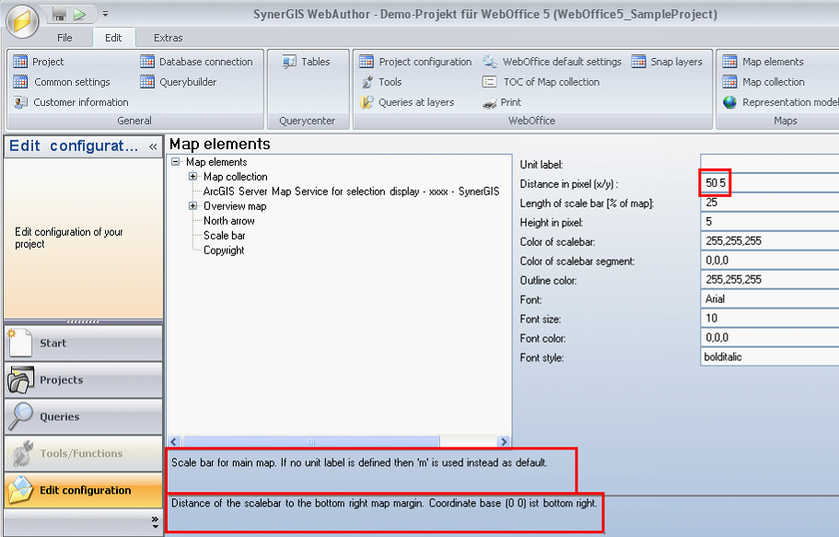This screenshot has width=839, height=537.
Task: Expand the Overview map tree node
Action: click(193, 205)
